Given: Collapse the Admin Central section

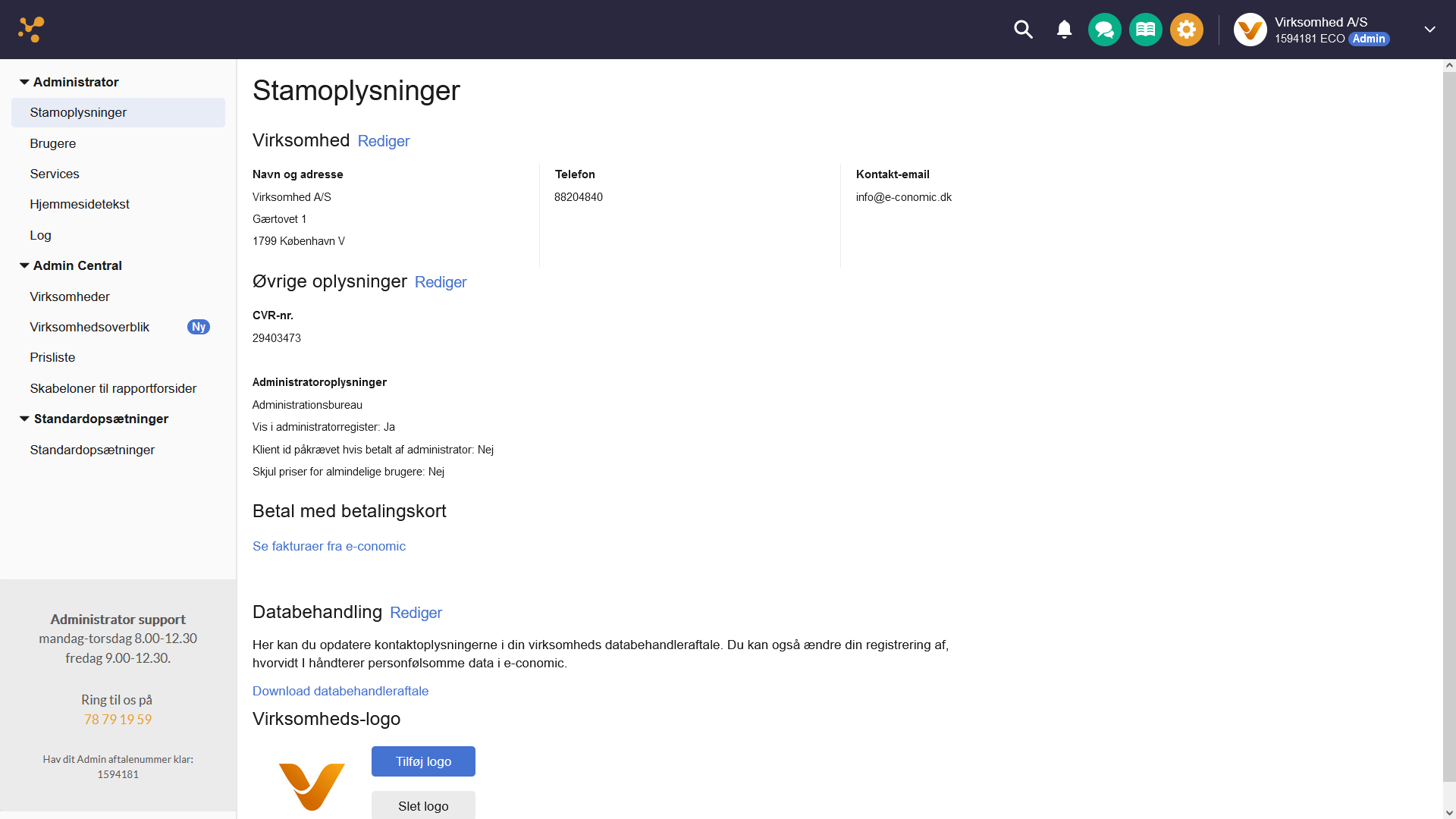Looking at the screenshot, I should click(24, 265).
